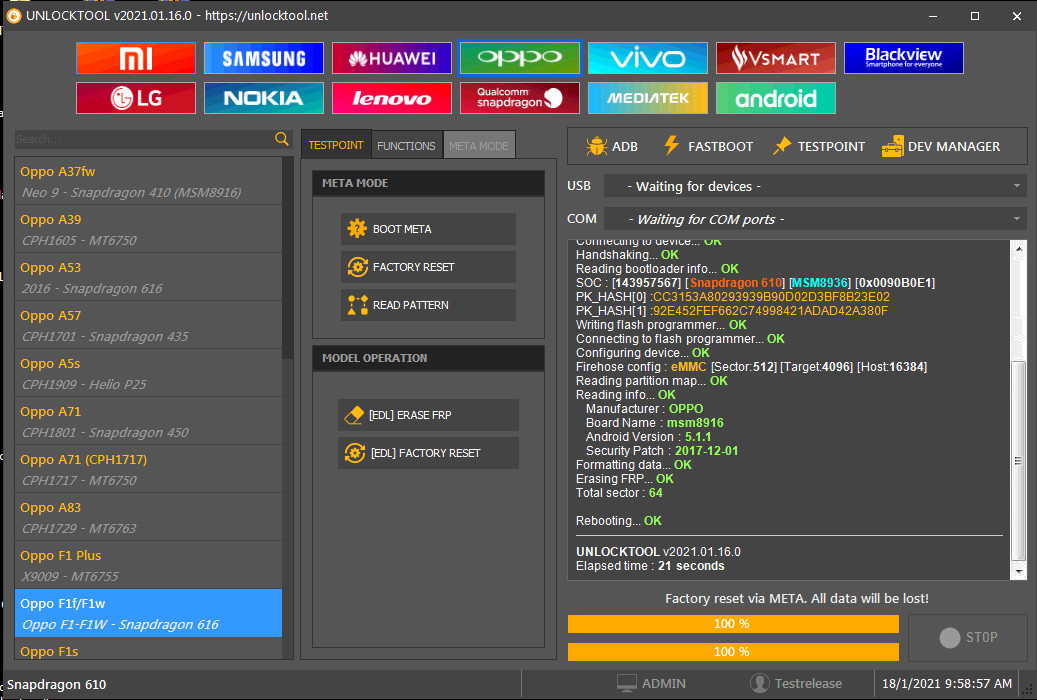Select Oppo F1s in the model list
The image size is (1037, 700).
point(148,650)
